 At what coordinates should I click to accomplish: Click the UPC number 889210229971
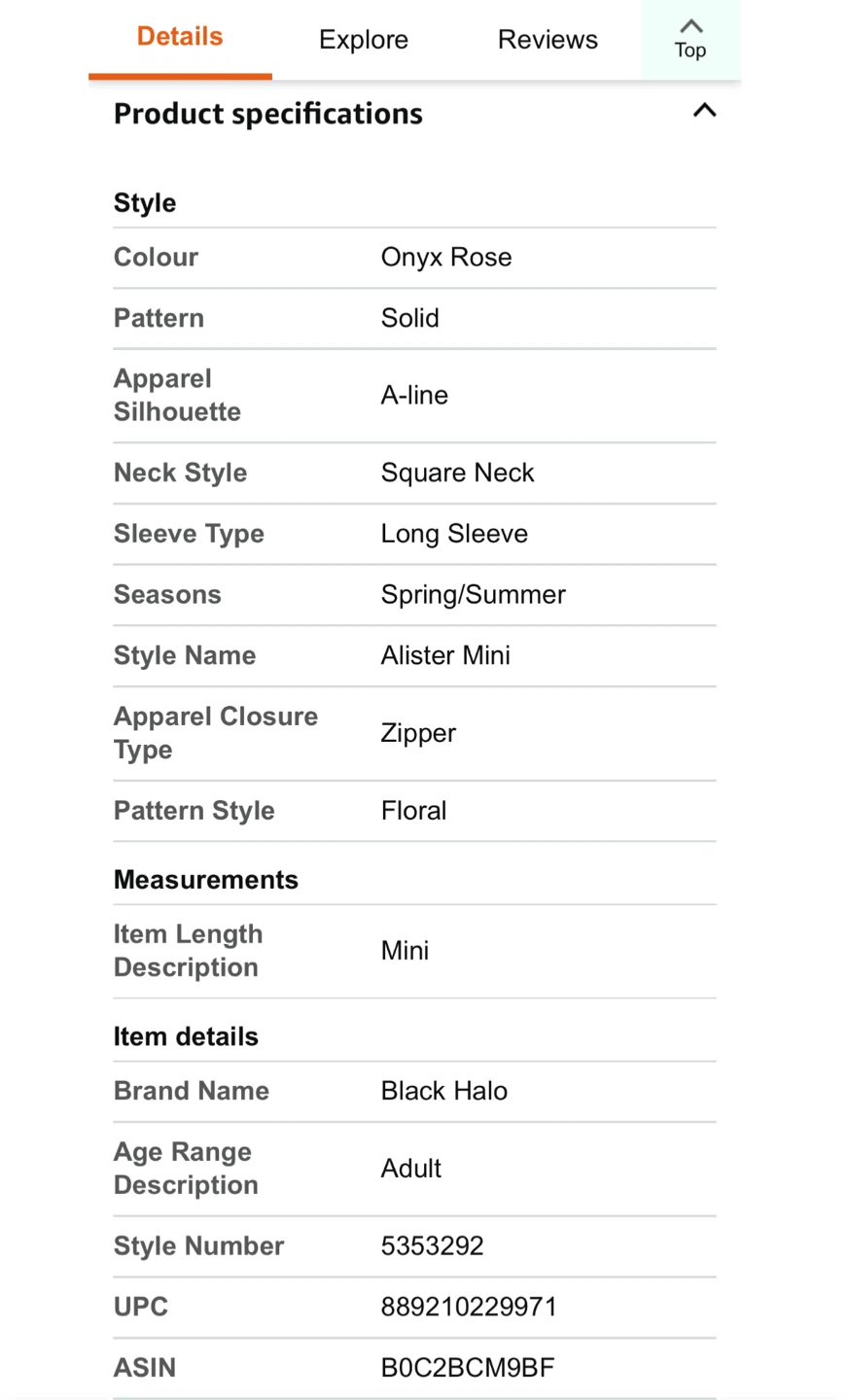pos(469,1307)
